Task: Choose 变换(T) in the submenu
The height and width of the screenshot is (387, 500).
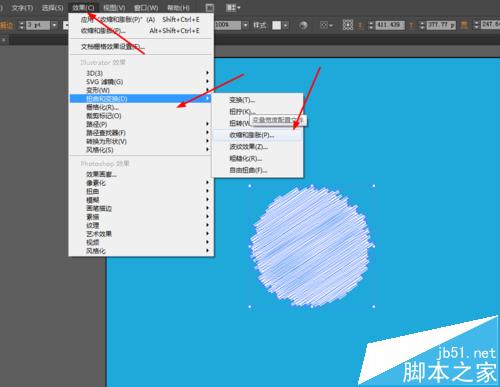Action: pos(257,100)
